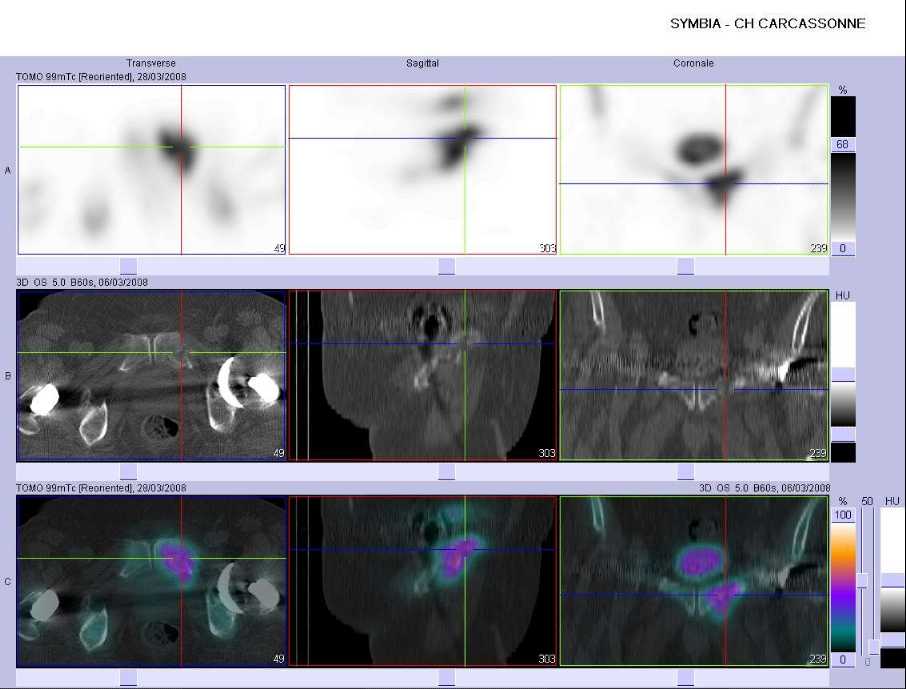Grab the fusion blend slider thumb under 50
This screenshot has height=689, width=906.
[x=863, y=581]
